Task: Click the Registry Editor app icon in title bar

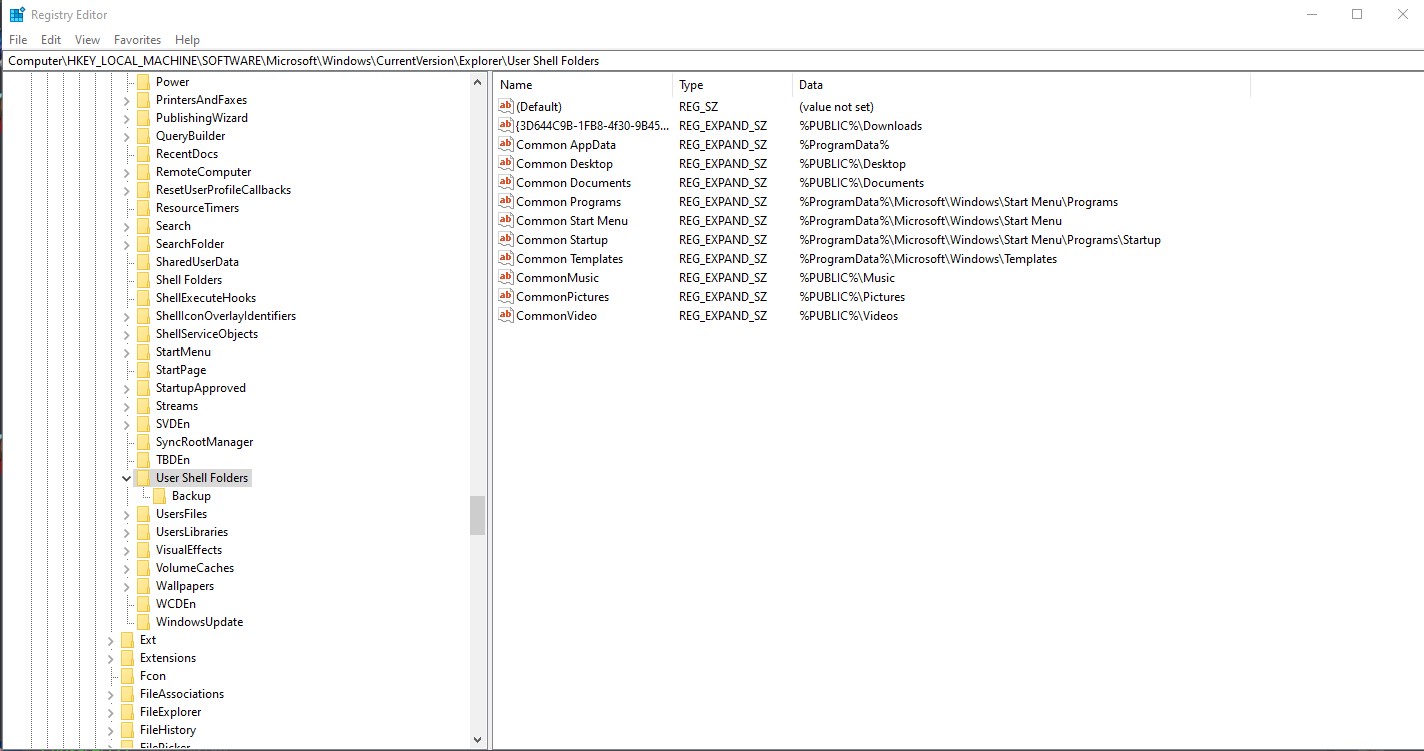Action: point(17,14)
